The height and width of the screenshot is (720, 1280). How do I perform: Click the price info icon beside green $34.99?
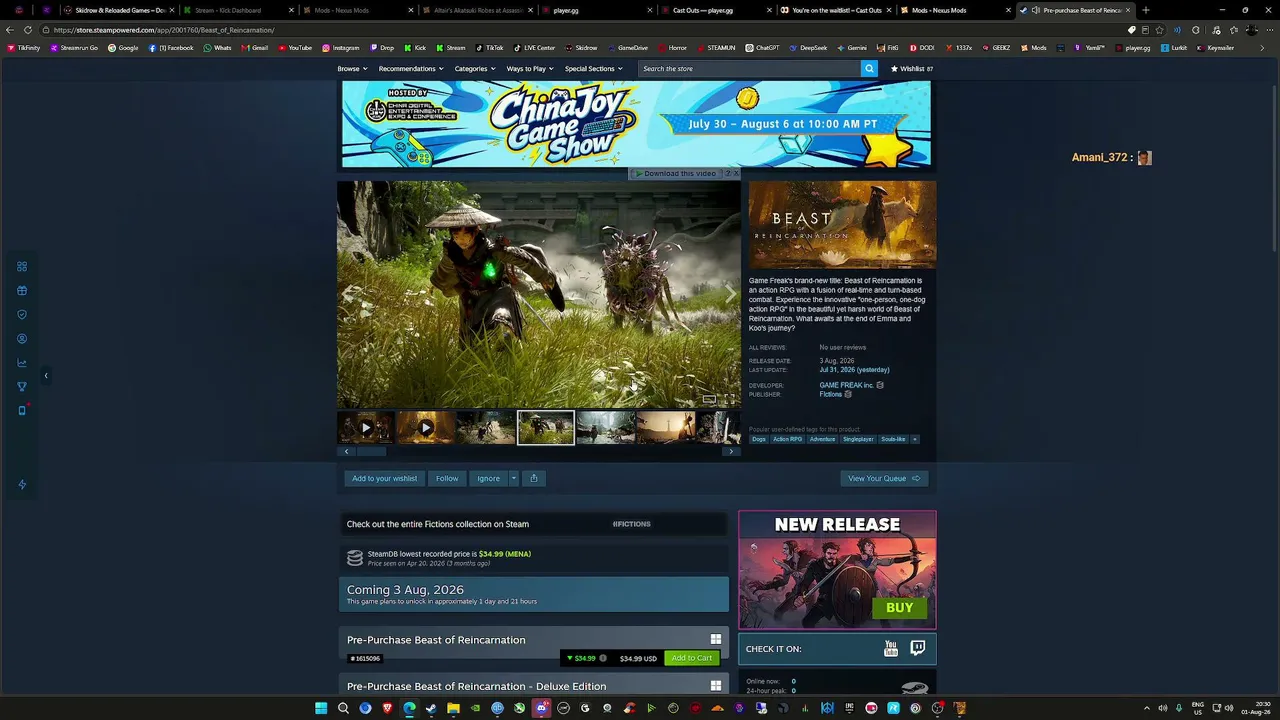tap(603, 658)
